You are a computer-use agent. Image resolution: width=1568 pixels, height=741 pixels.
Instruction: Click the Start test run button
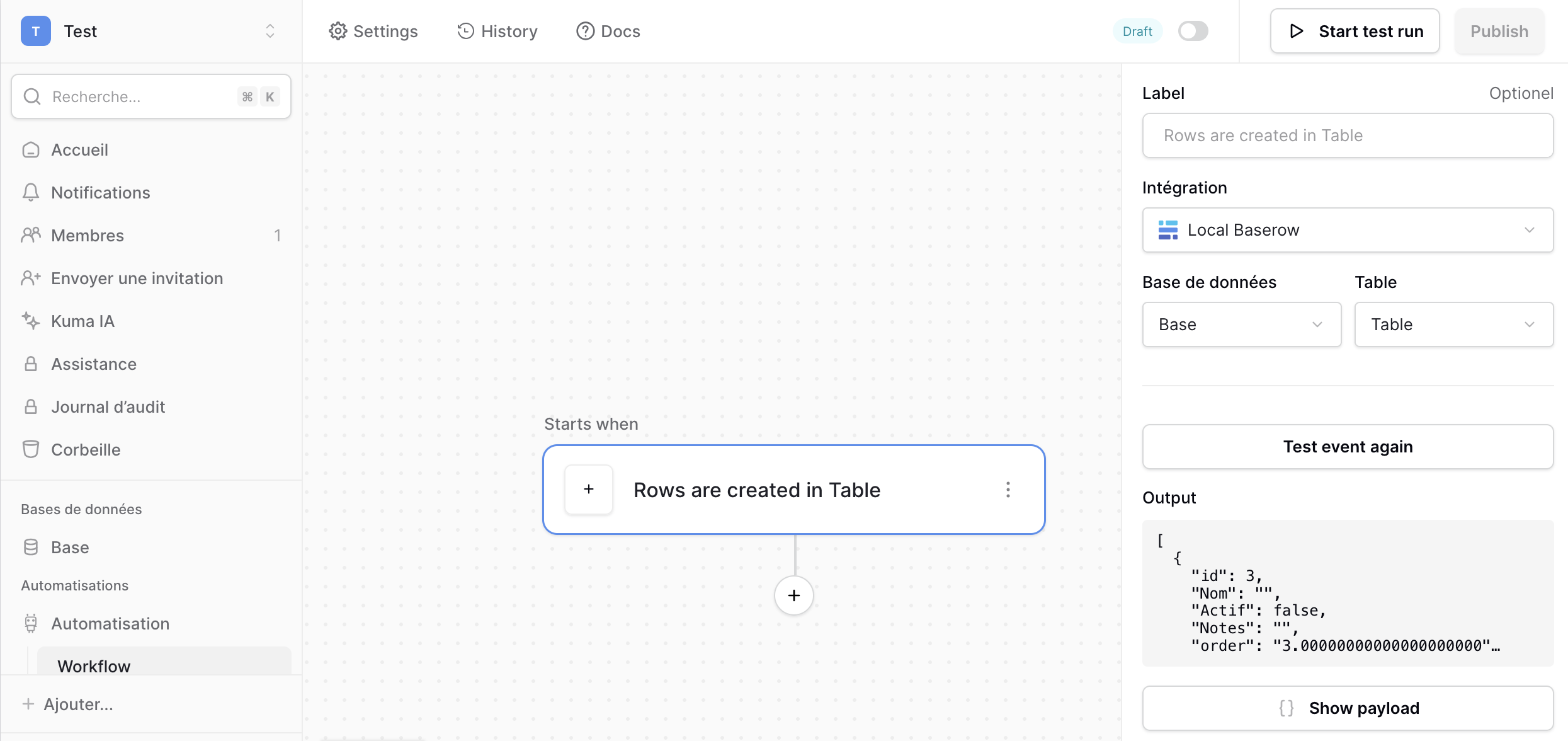[1355, 32]
